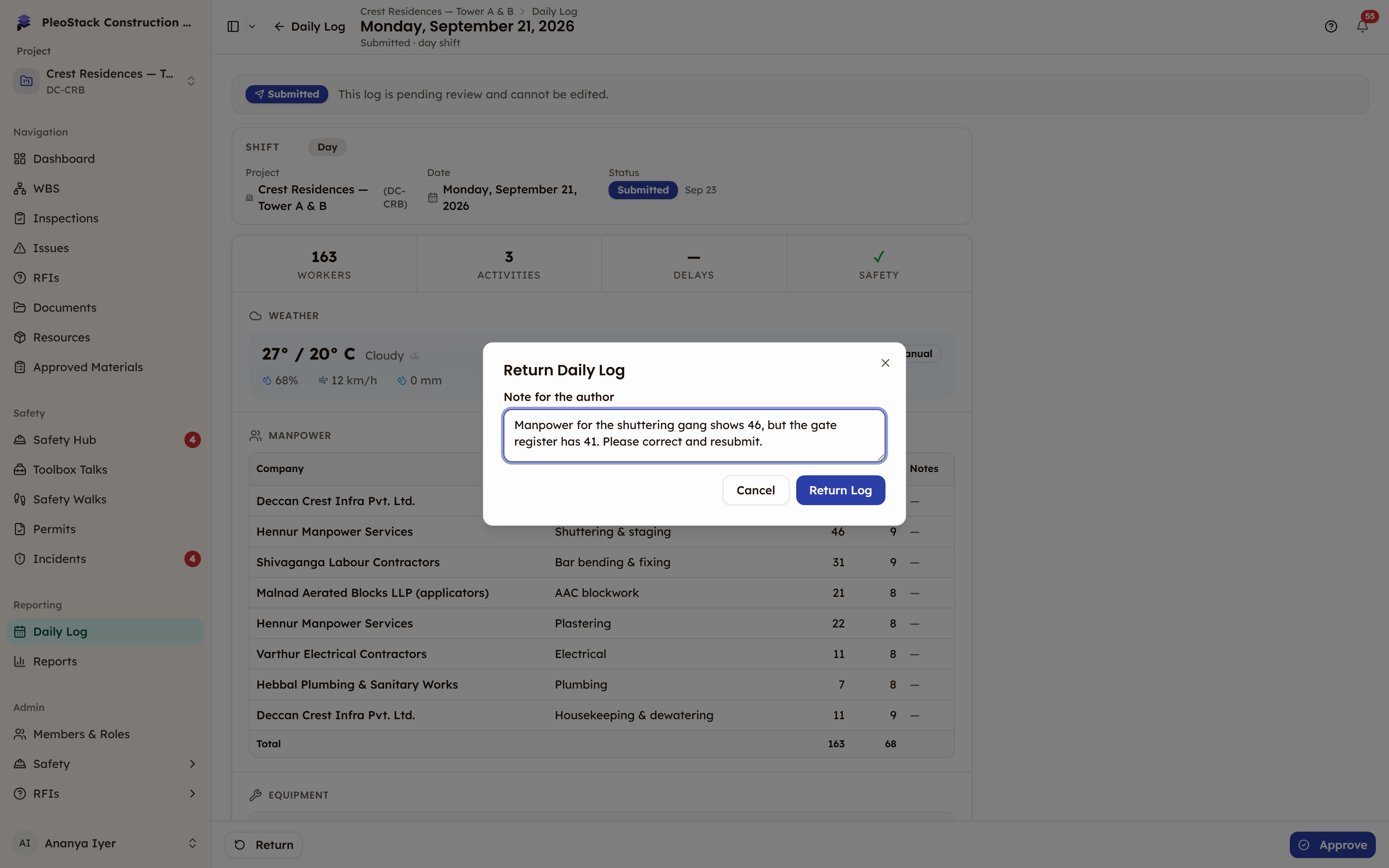Open Permits page
Image resolution: width=1389 pixels, height=868 pixels.
(x=105, y=529)
